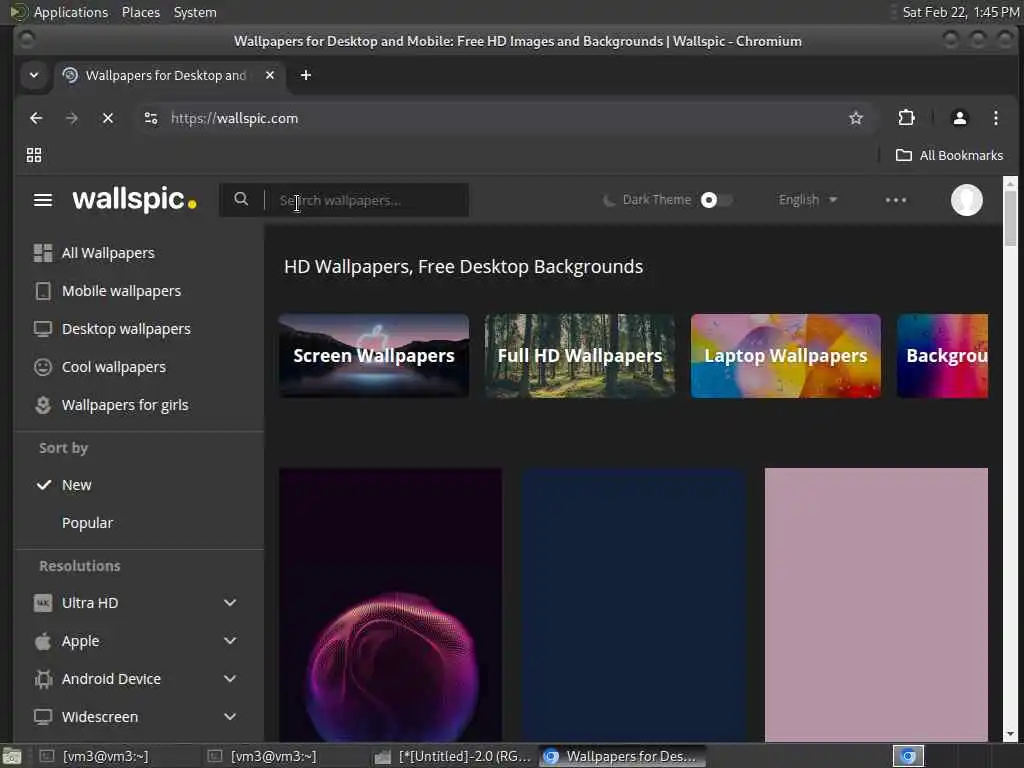Click the Mobile wallpapers phone icon
The height and width of the screenshot is (768, 1024).
click(x=43, y=291)
